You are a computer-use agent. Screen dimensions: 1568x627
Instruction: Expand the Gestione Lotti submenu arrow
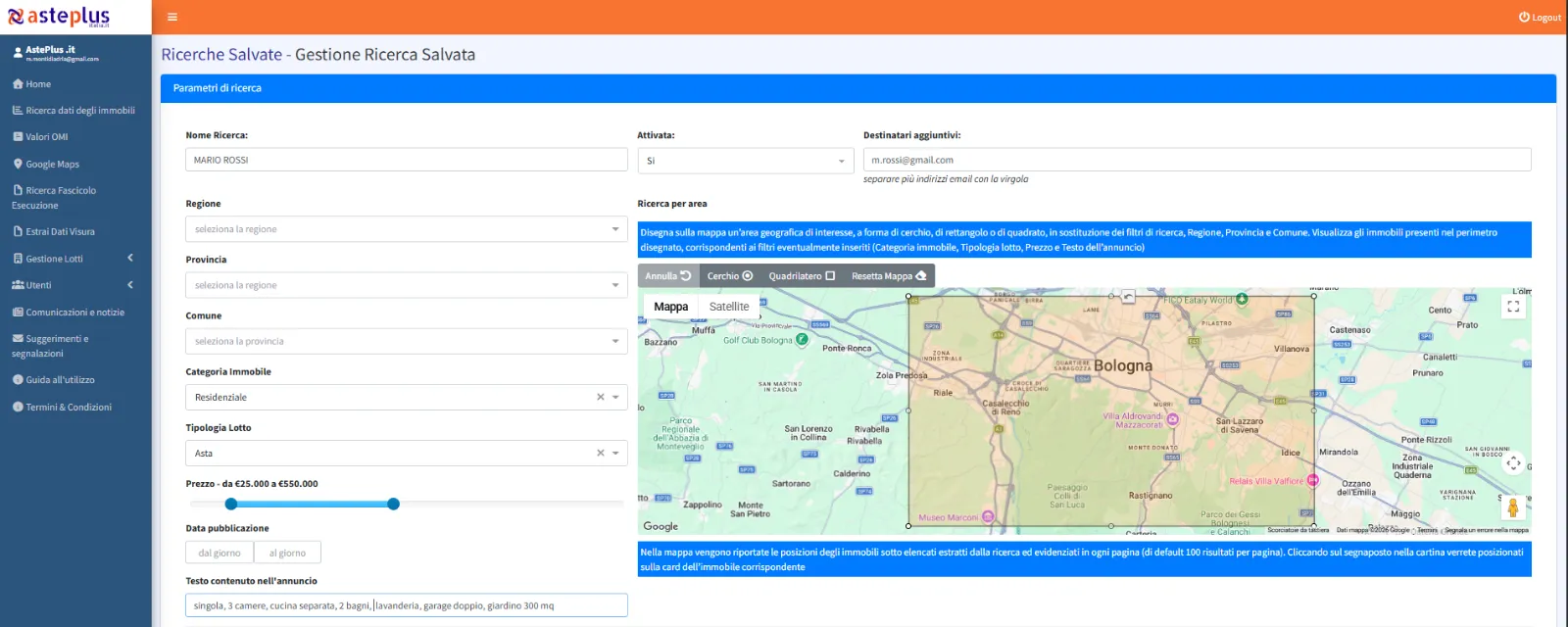130,258
